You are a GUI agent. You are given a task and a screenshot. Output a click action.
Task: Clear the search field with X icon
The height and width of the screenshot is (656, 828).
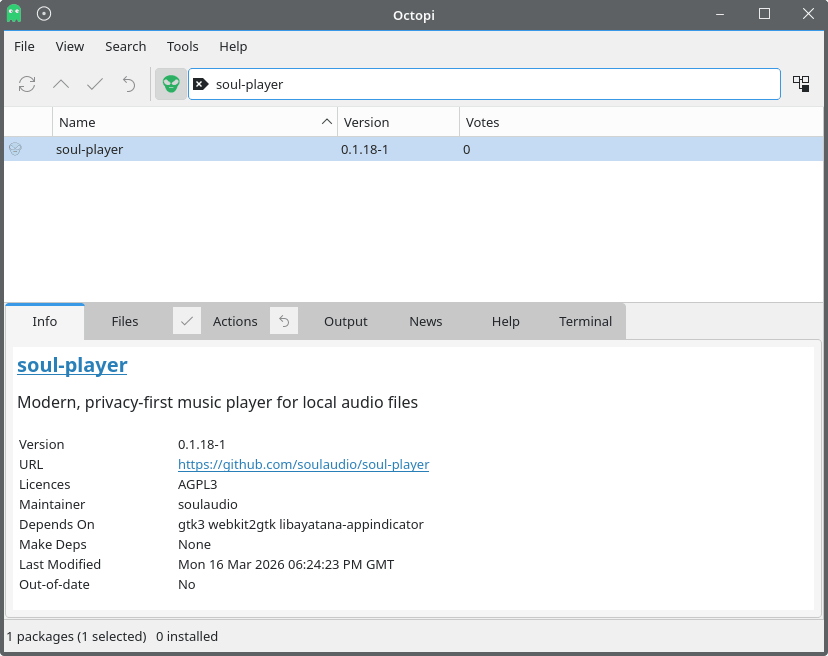coord(200,84)
